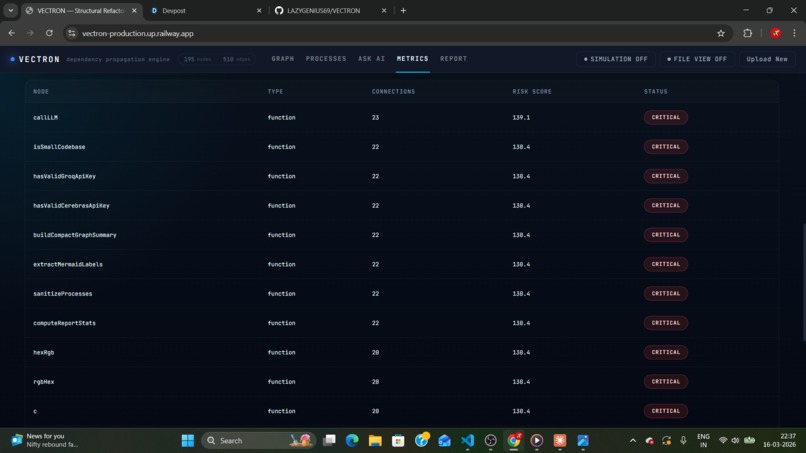This screenshot has width=806, height=453.
Task: Open the PROCESSES tab
Action: (326, 59)
